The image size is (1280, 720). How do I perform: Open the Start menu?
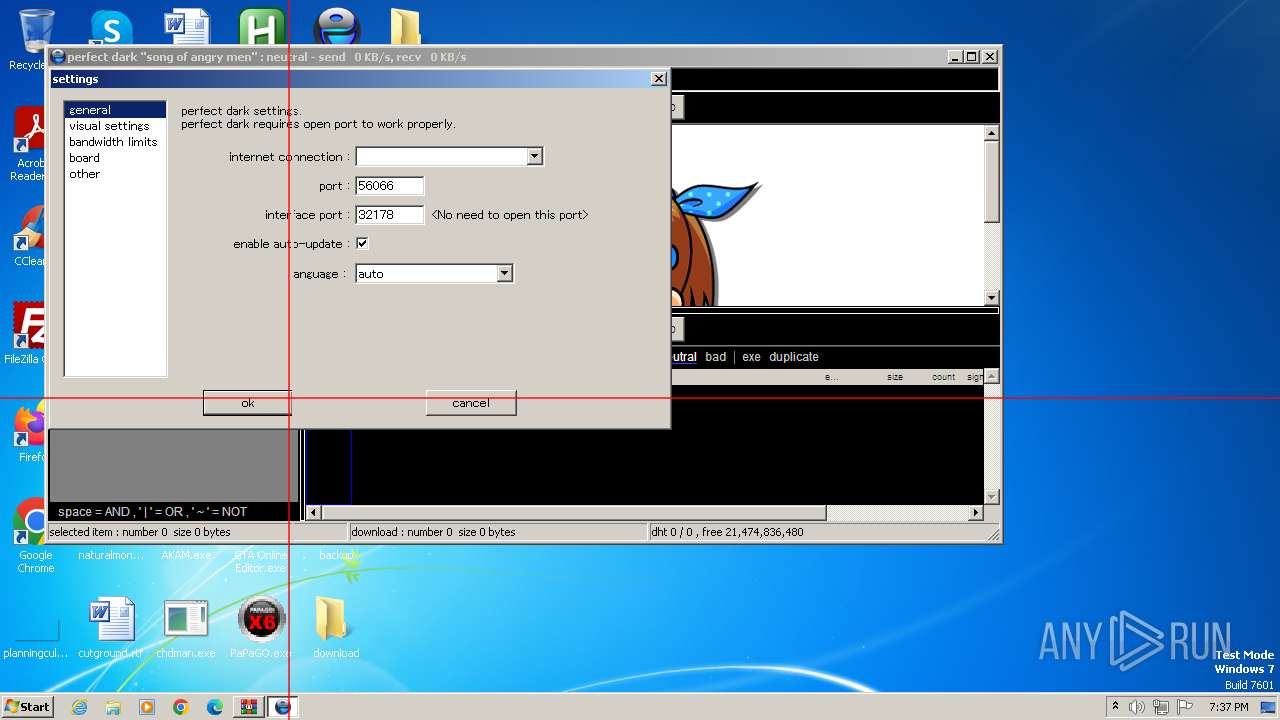(x=27, y=707)
